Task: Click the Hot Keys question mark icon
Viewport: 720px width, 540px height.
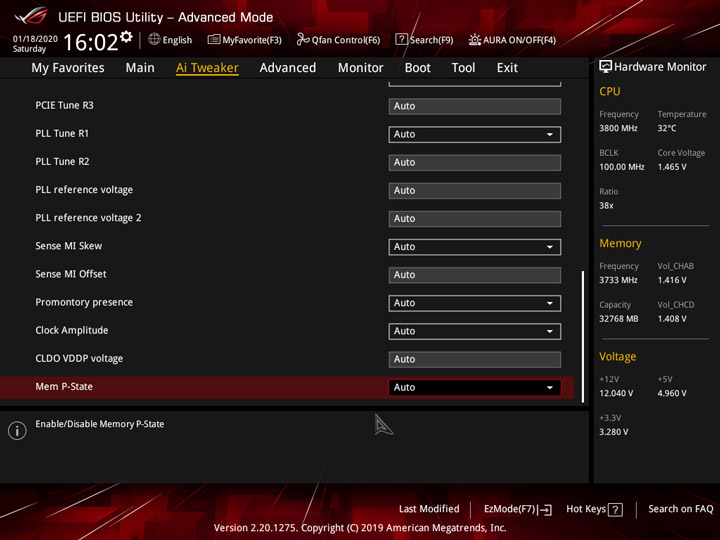Action: point(615,510)
